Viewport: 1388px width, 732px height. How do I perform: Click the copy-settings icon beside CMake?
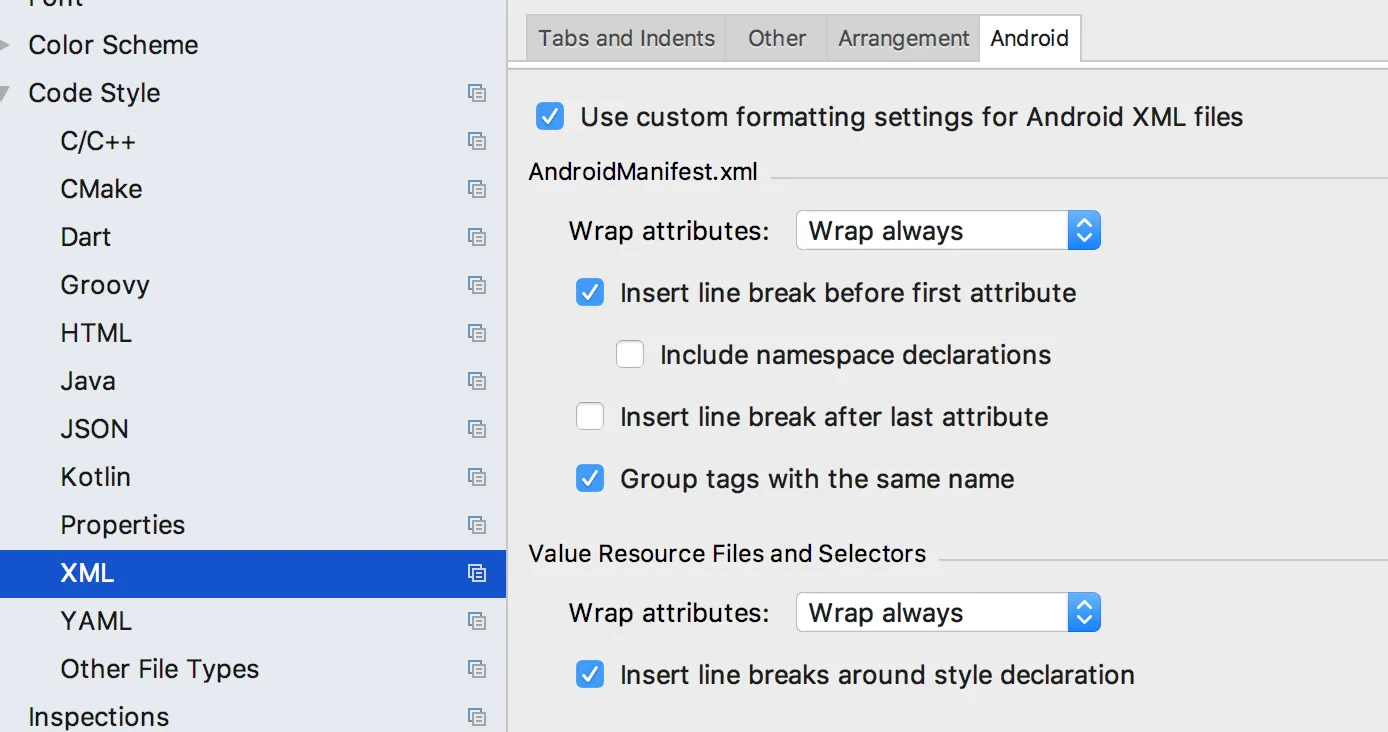pos(477,189)
